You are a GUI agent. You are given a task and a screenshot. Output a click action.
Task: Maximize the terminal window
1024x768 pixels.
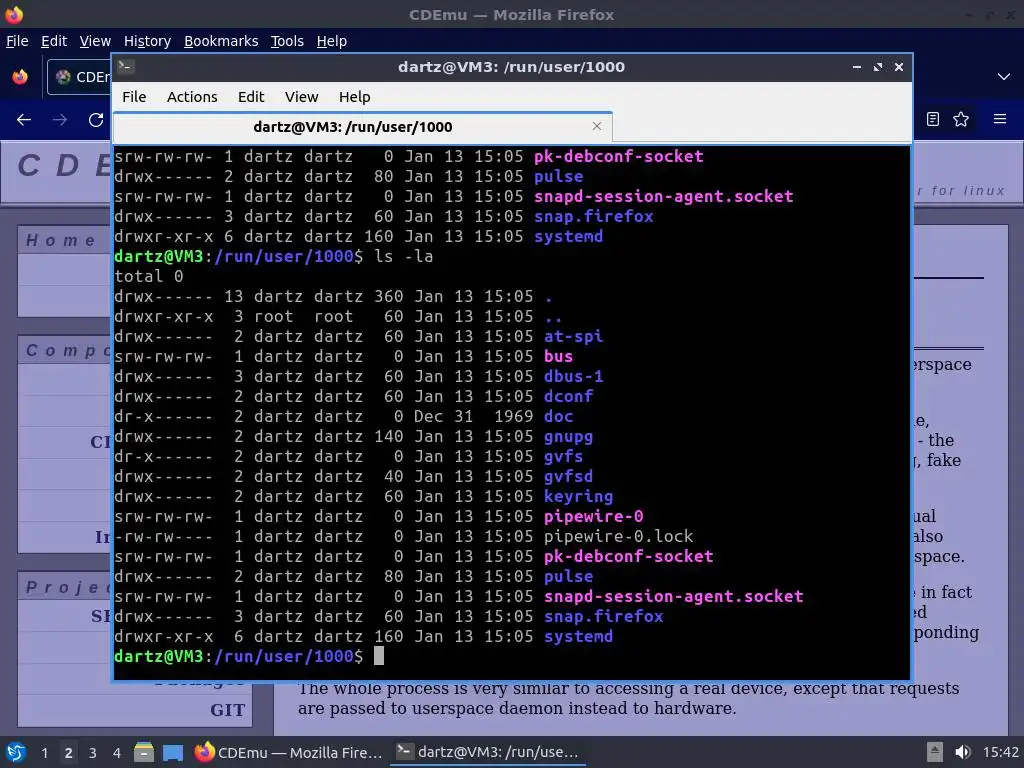pyautogui.click(x=878, y=67)
